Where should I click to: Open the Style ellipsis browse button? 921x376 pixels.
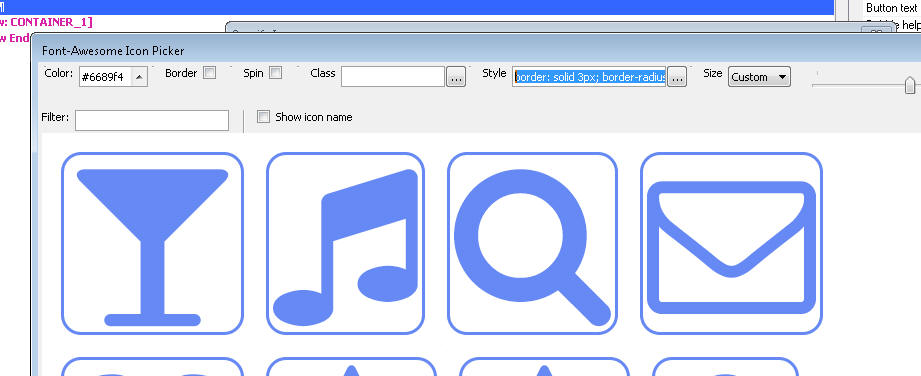click(677, 77)
